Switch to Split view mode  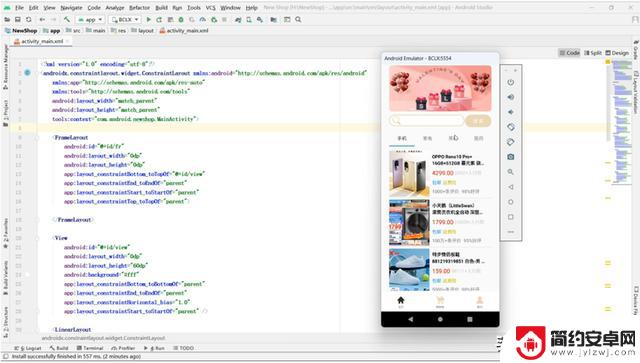pyautogui.click(x=593, y=53)
